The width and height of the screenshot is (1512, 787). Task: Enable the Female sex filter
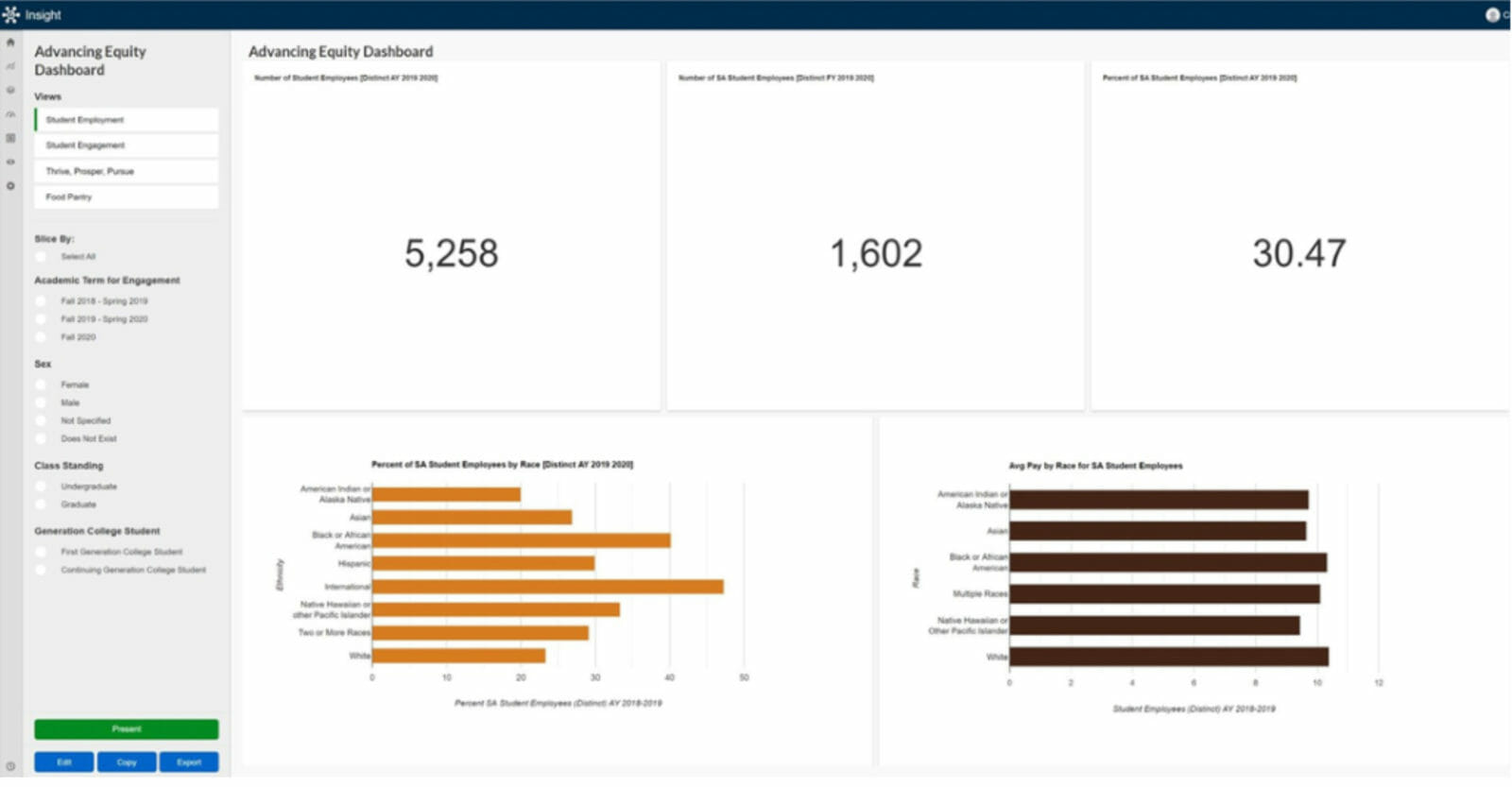point(41,385)
